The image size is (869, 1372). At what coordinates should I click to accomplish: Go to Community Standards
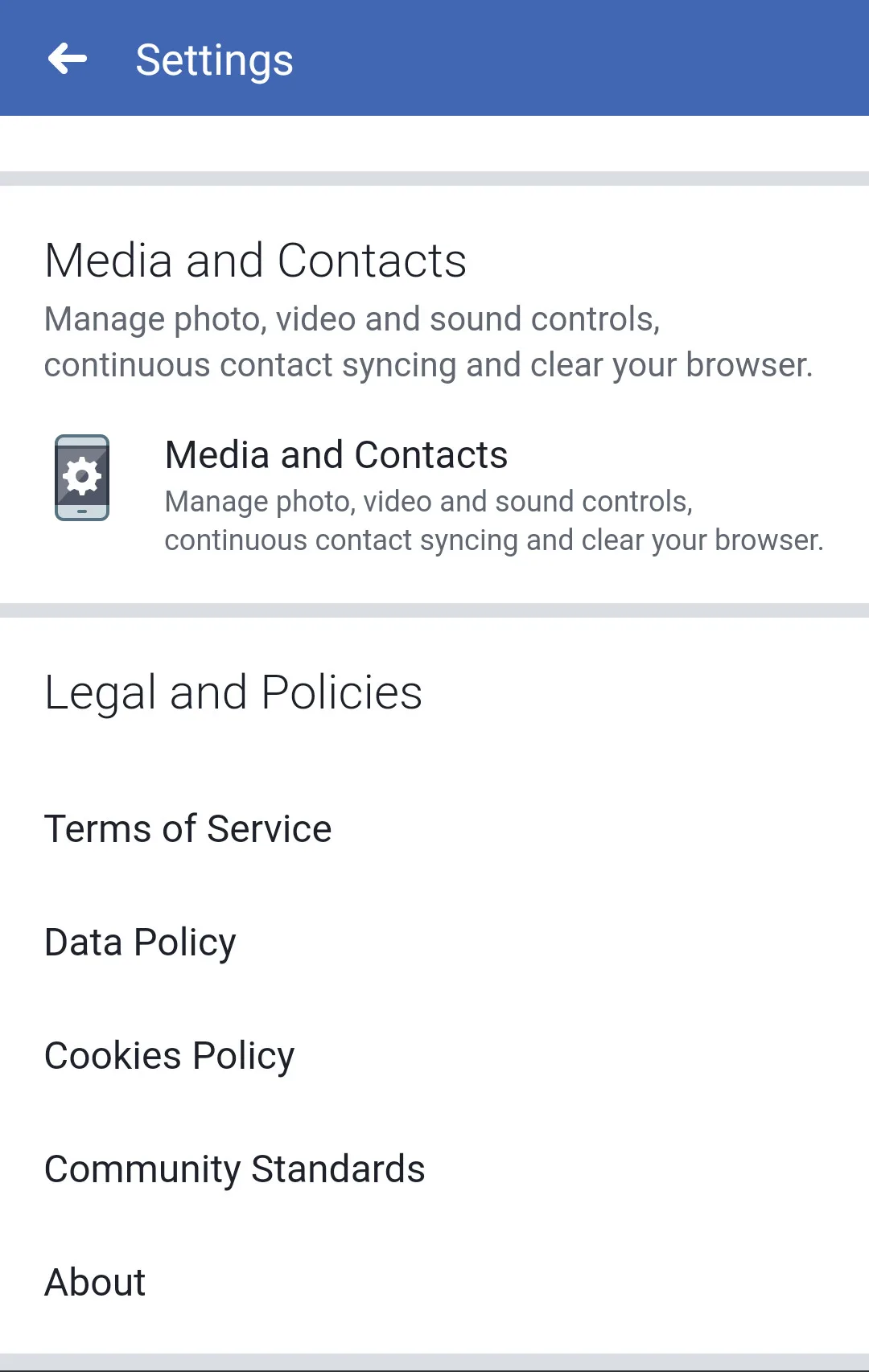[x=235, y=1169]
